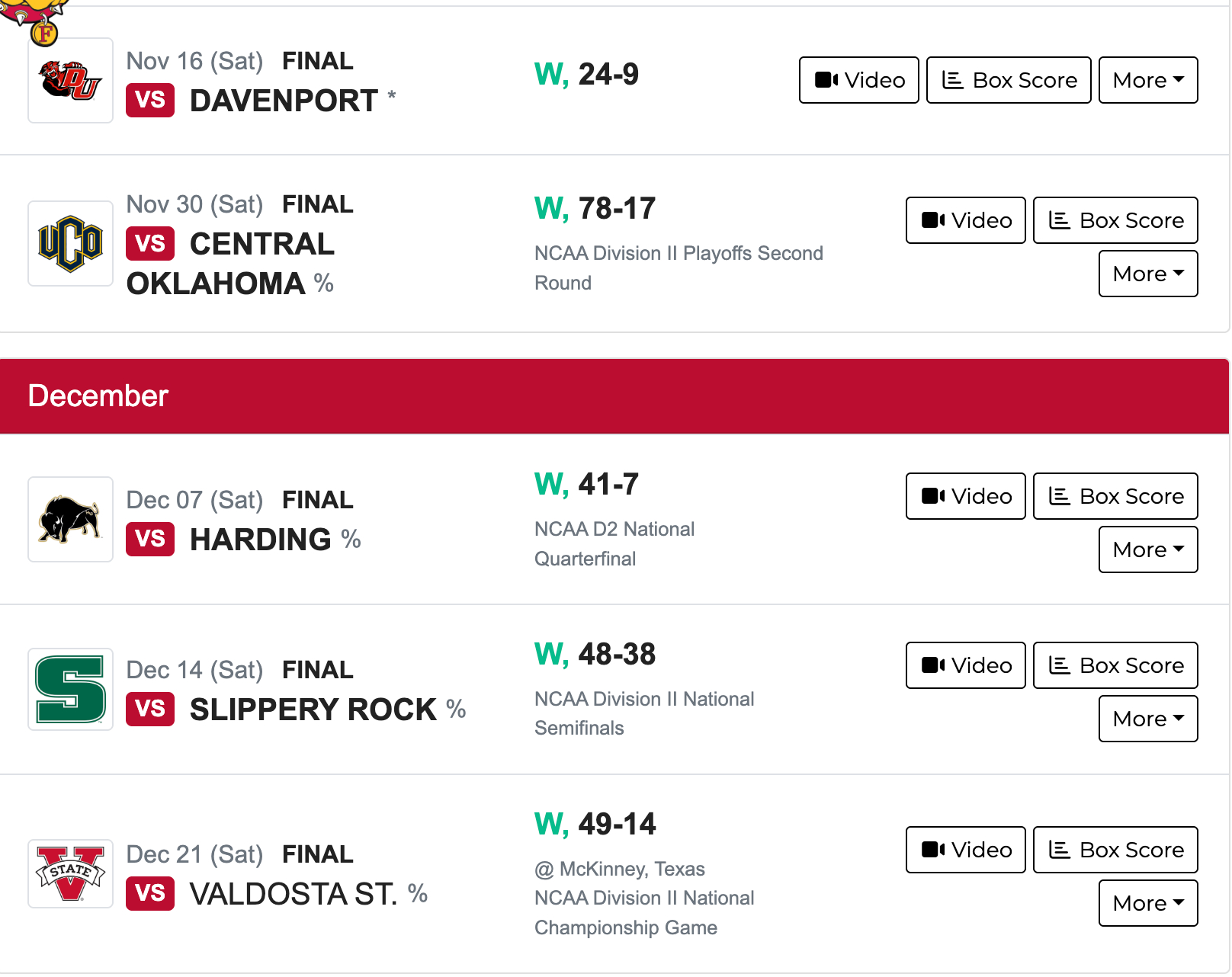The image size is (1232, 977).
Task: Expand More dropdown for Davenport game
Action: click(1147, 80)
